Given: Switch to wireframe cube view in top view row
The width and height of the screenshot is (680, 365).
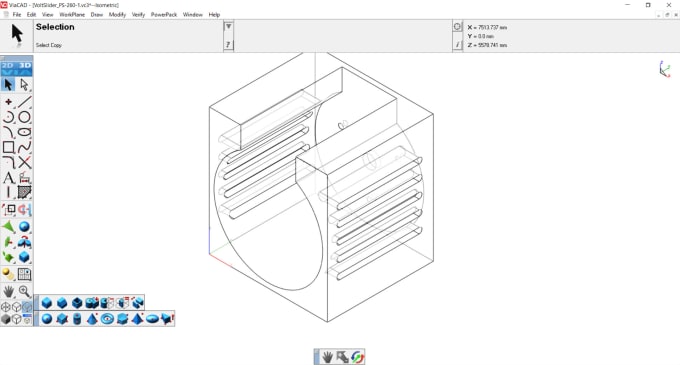Looking at the screenshot, I should coord(16,307).
